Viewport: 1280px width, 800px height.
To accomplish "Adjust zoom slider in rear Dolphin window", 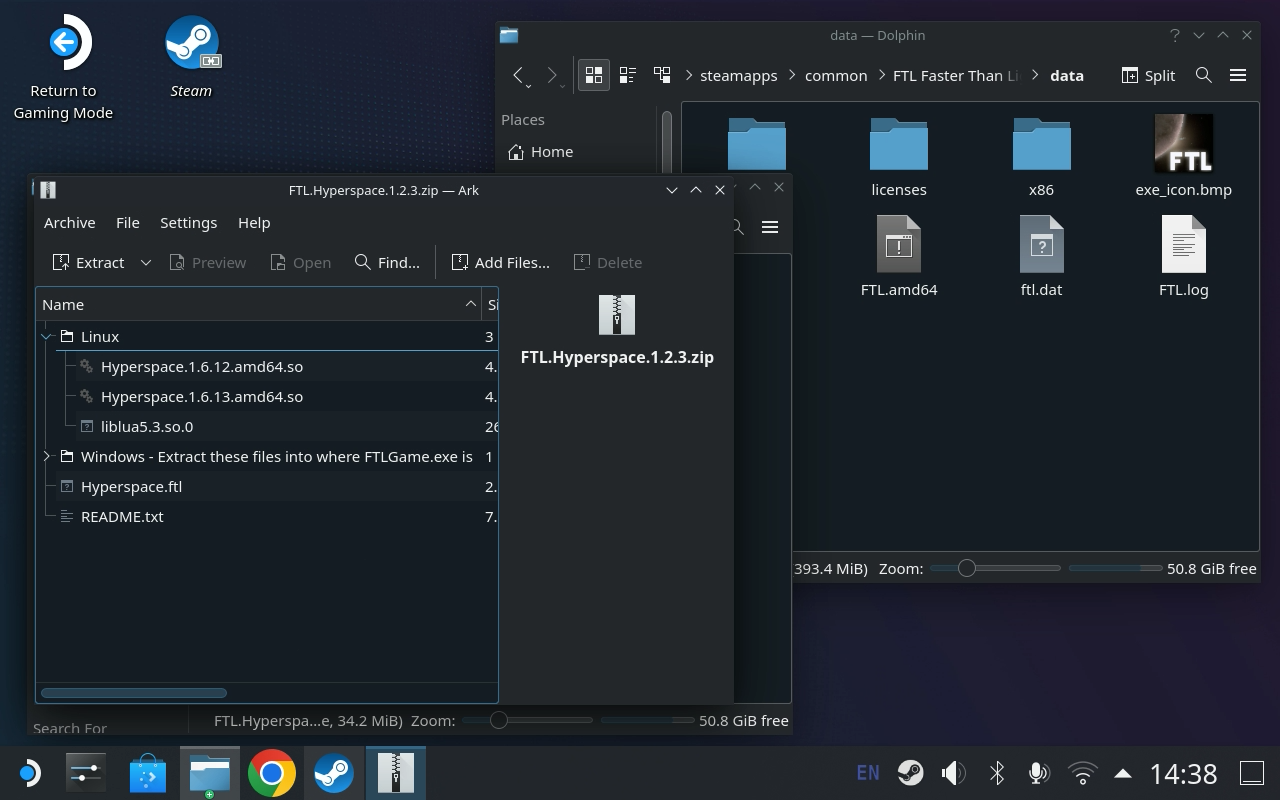I will tap(527, 720).
